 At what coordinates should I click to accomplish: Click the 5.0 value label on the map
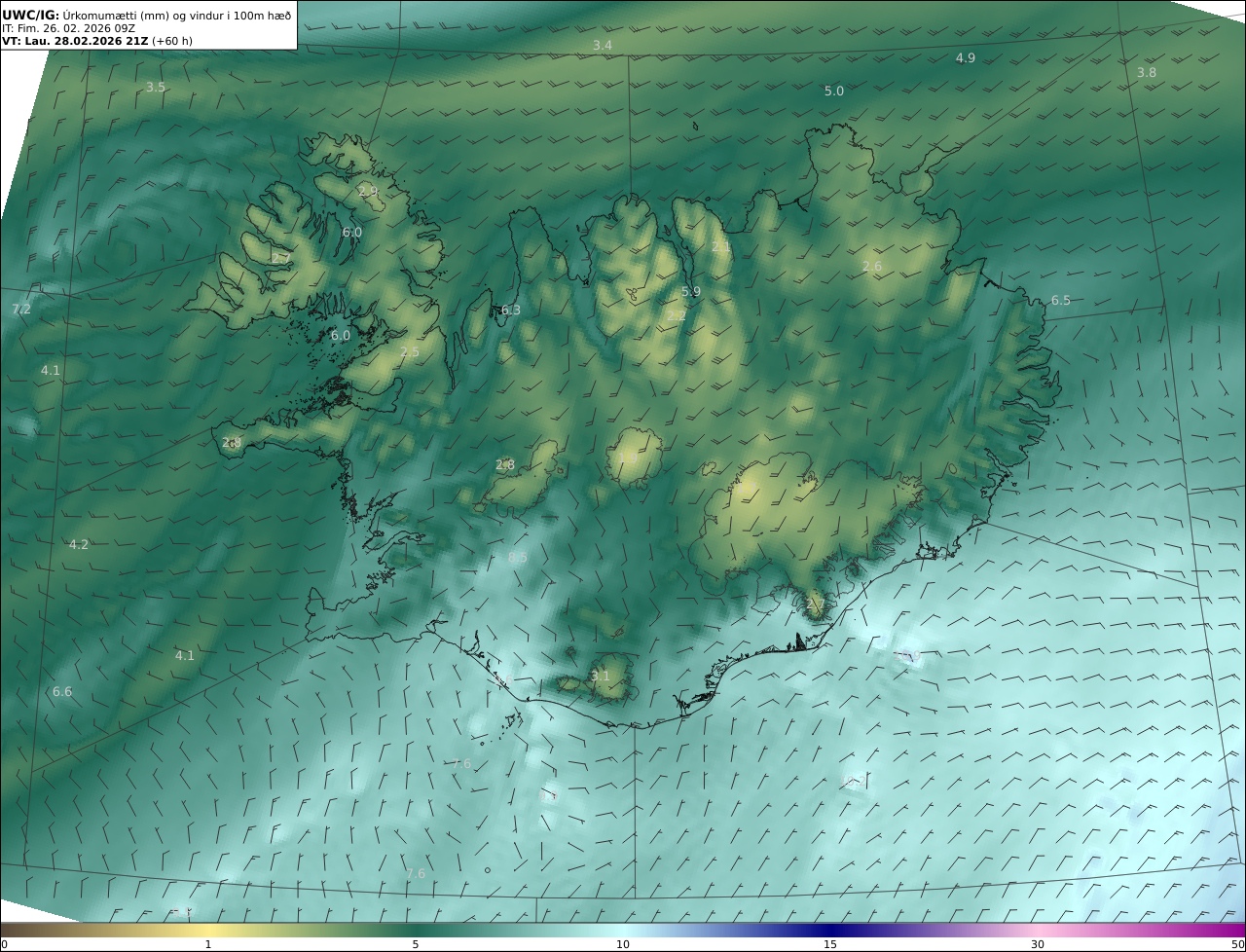tap(834, 92)
